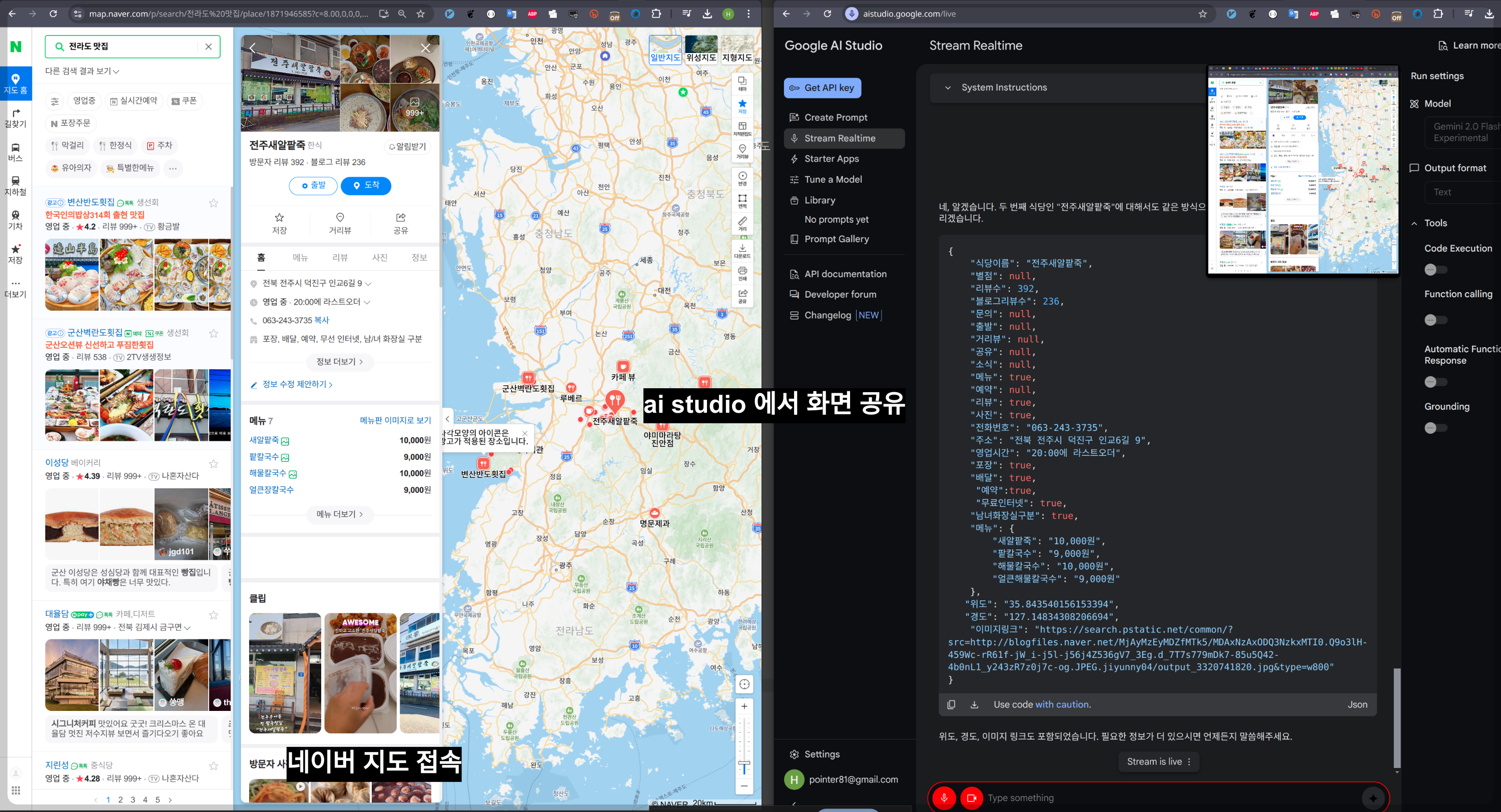Click the current location map button
This screenshot has height=812, width=1501.
click(744, 684)
